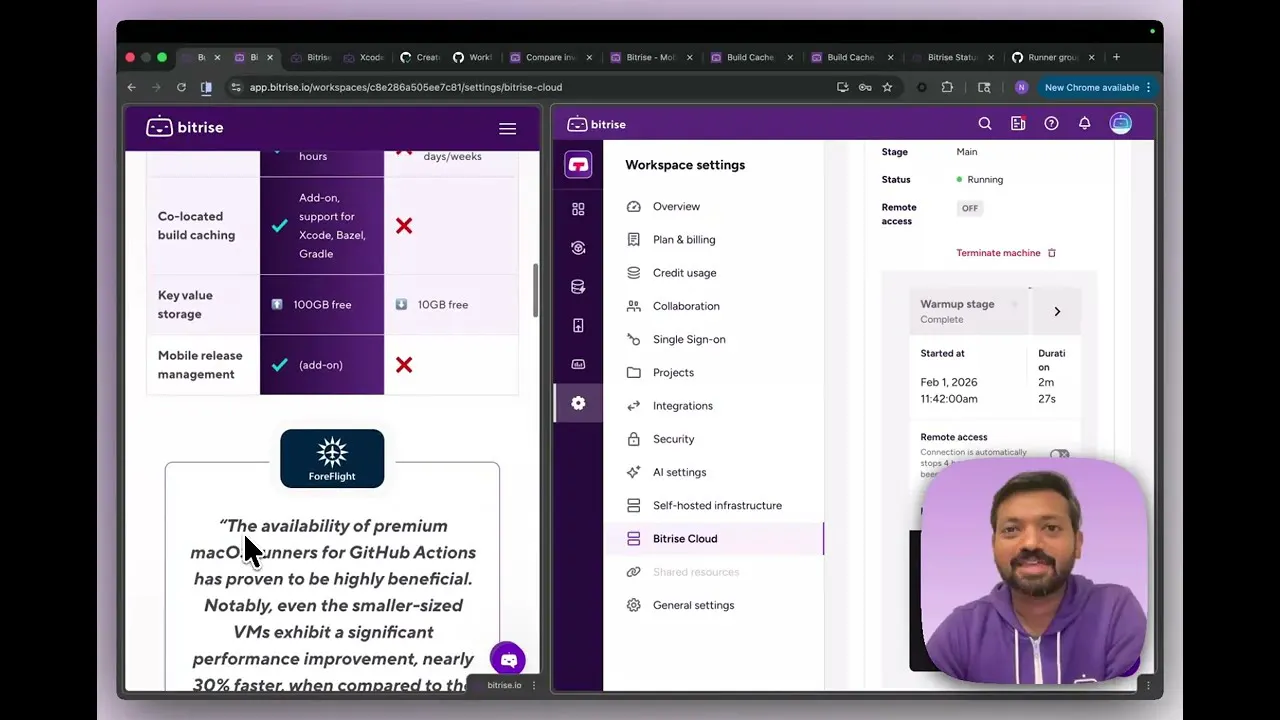This screenshot has height=720, width=1280.
Task: Click the search icon in Bitrise header
Action: (985, 124)
